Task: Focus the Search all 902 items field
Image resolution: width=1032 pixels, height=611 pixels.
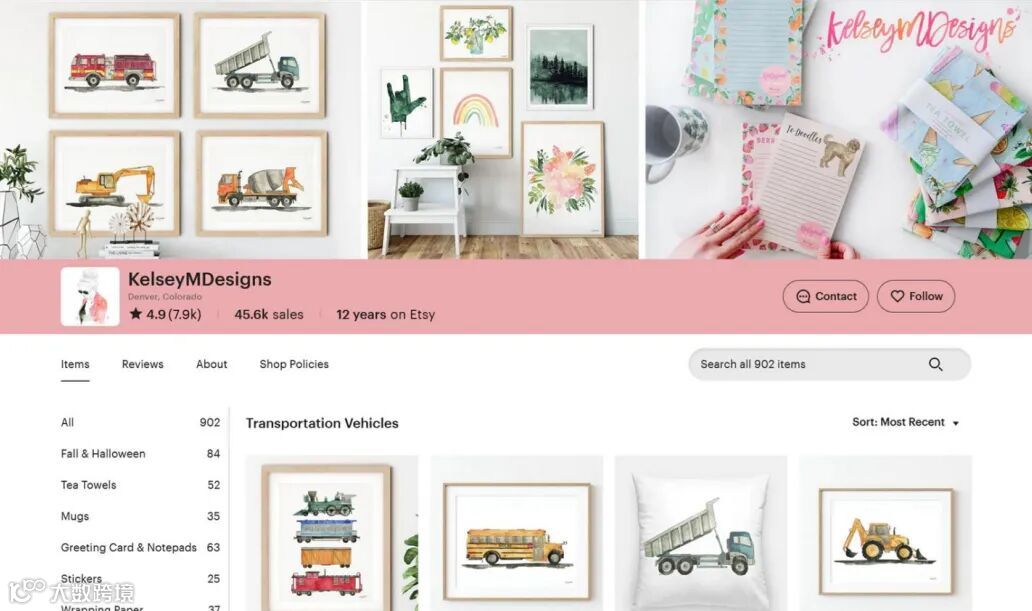Action: point(829,364)
